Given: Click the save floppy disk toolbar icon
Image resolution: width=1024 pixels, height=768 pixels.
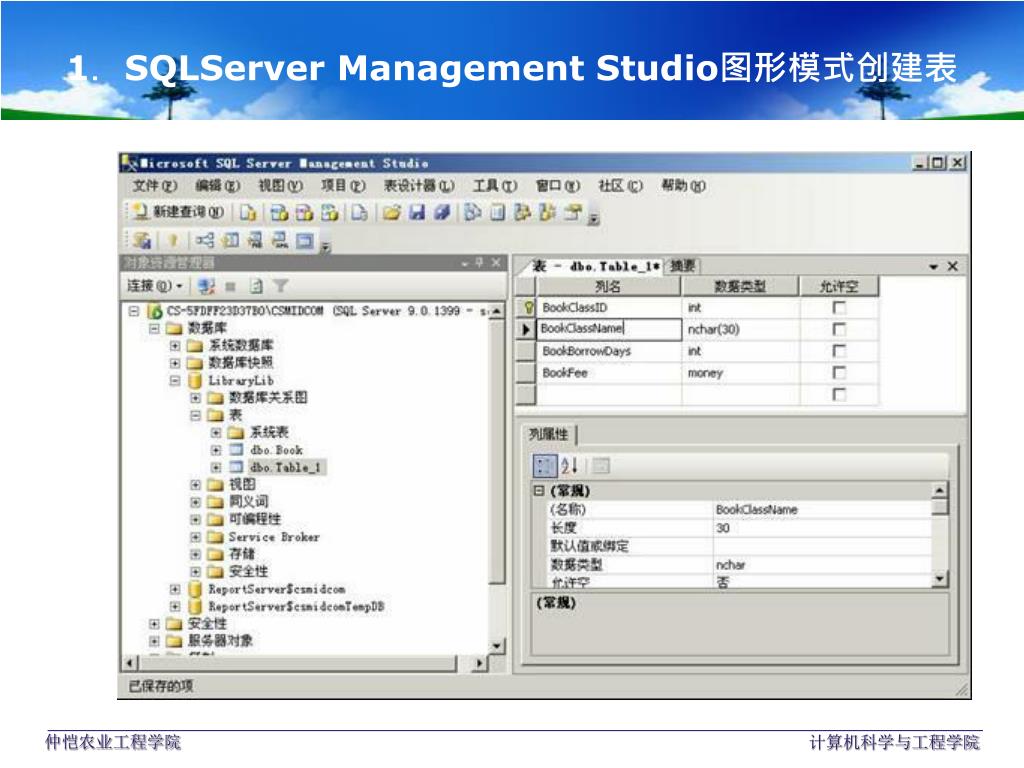Looking at the screenshot, I should coord(417,212).
